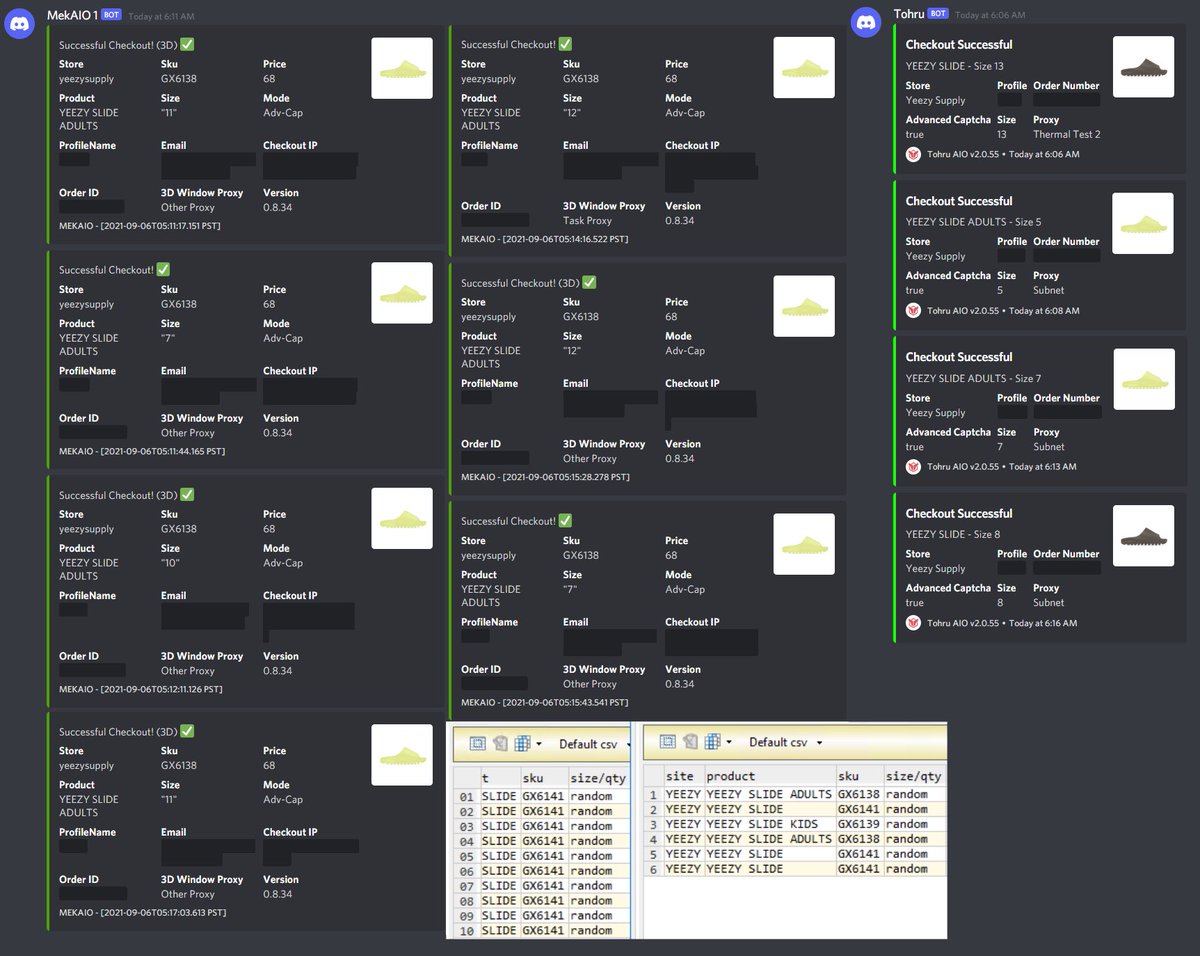Click the grid table icon in left CSV window
Image resolution: width=1200 pixels, height=956 pixels.
pyautogui.click(x=522, y=743)
